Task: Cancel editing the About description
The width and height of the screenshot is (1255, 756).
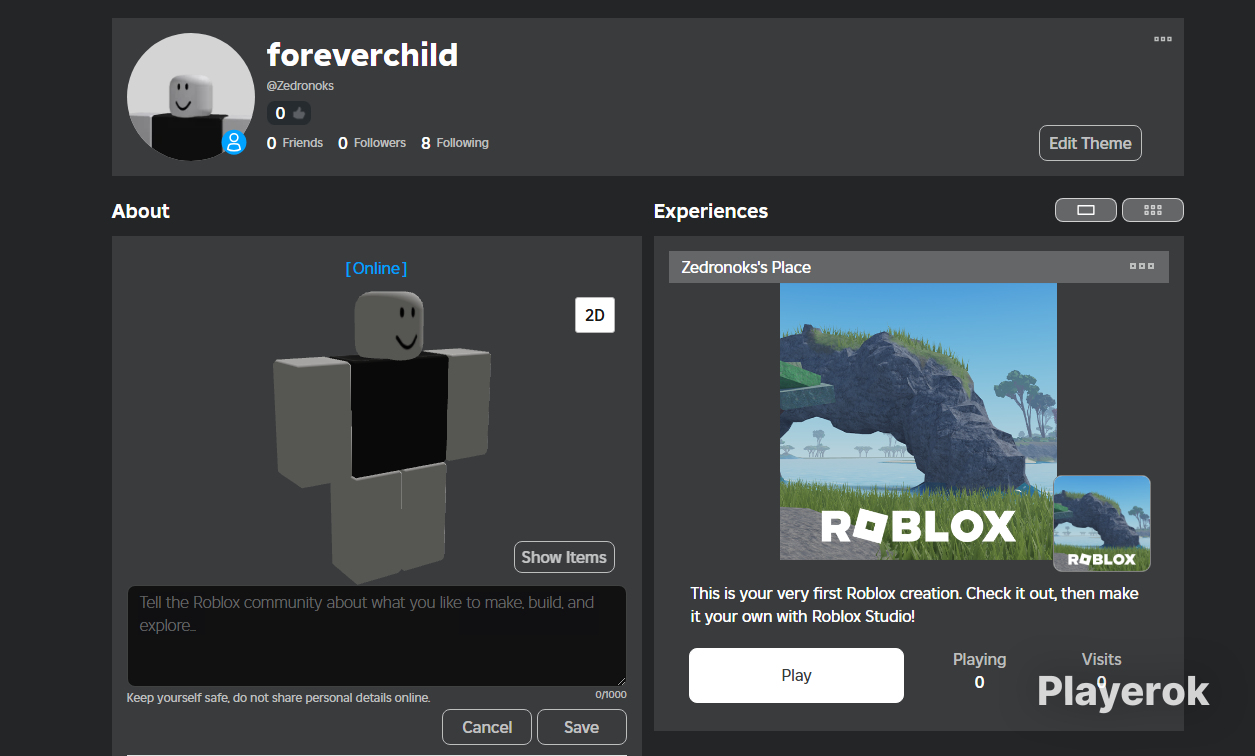Action: pyautogui.click(x=487, y=727)
